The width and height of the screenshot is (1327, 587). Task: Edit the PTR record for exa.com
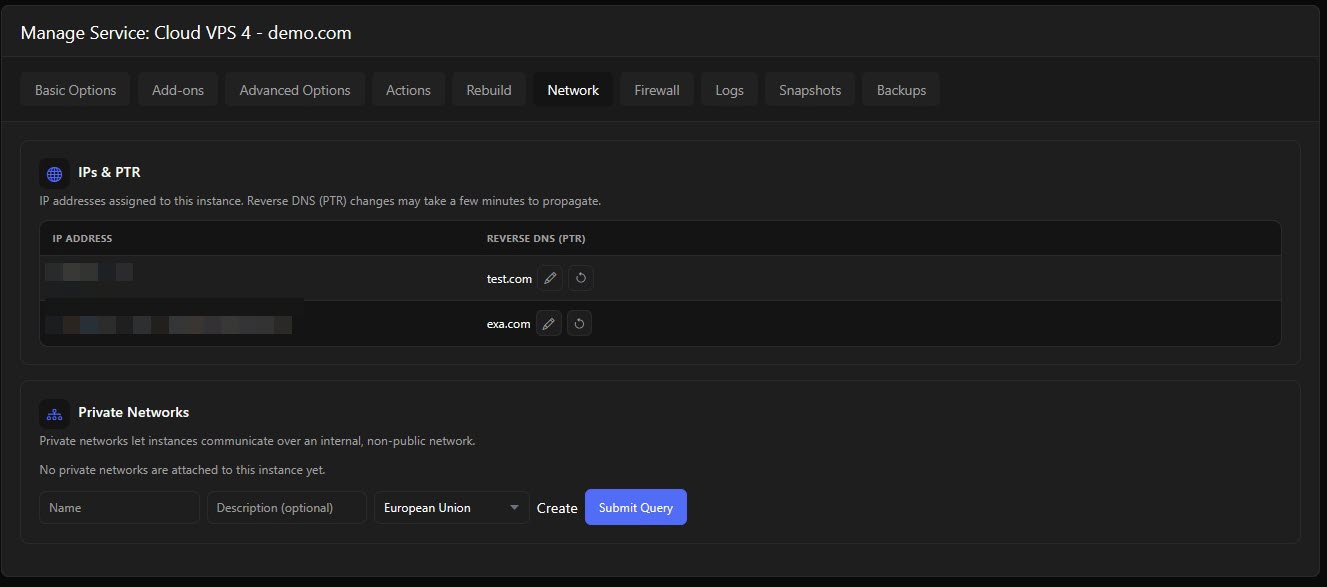tap(548, 323)
